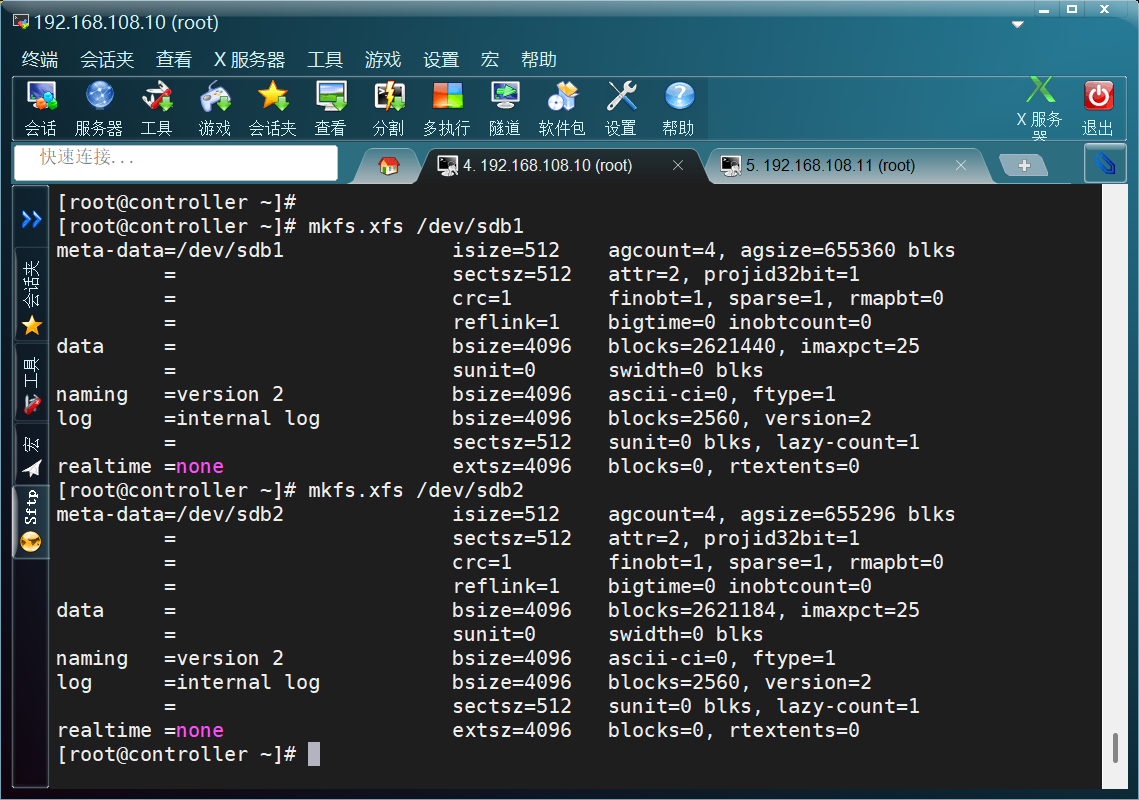This screenshot has height=800, width=1139.
Task: Click the 帮助 (Help) toolbar icon
Action: pyautogui.click(x=678, y=109)
